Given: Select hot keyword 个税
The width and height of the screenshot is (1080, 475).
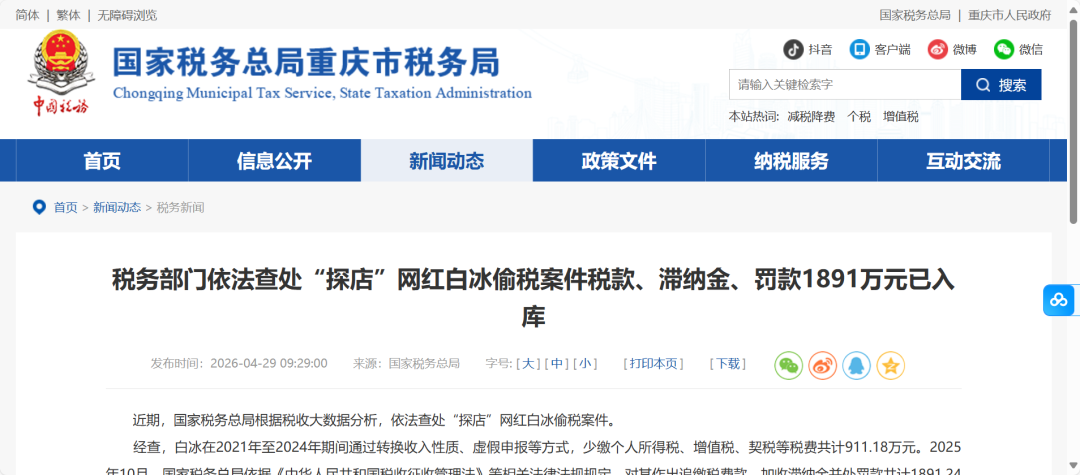Looking at the screenshot, I should pos(859,117).
